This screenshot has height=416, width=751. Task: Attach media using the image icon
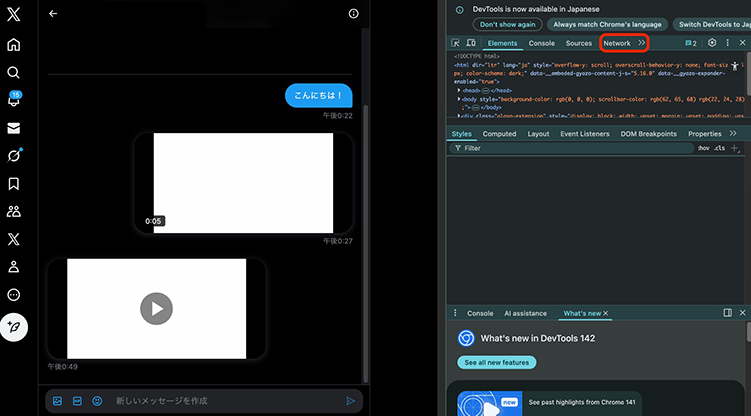point(58,401)
